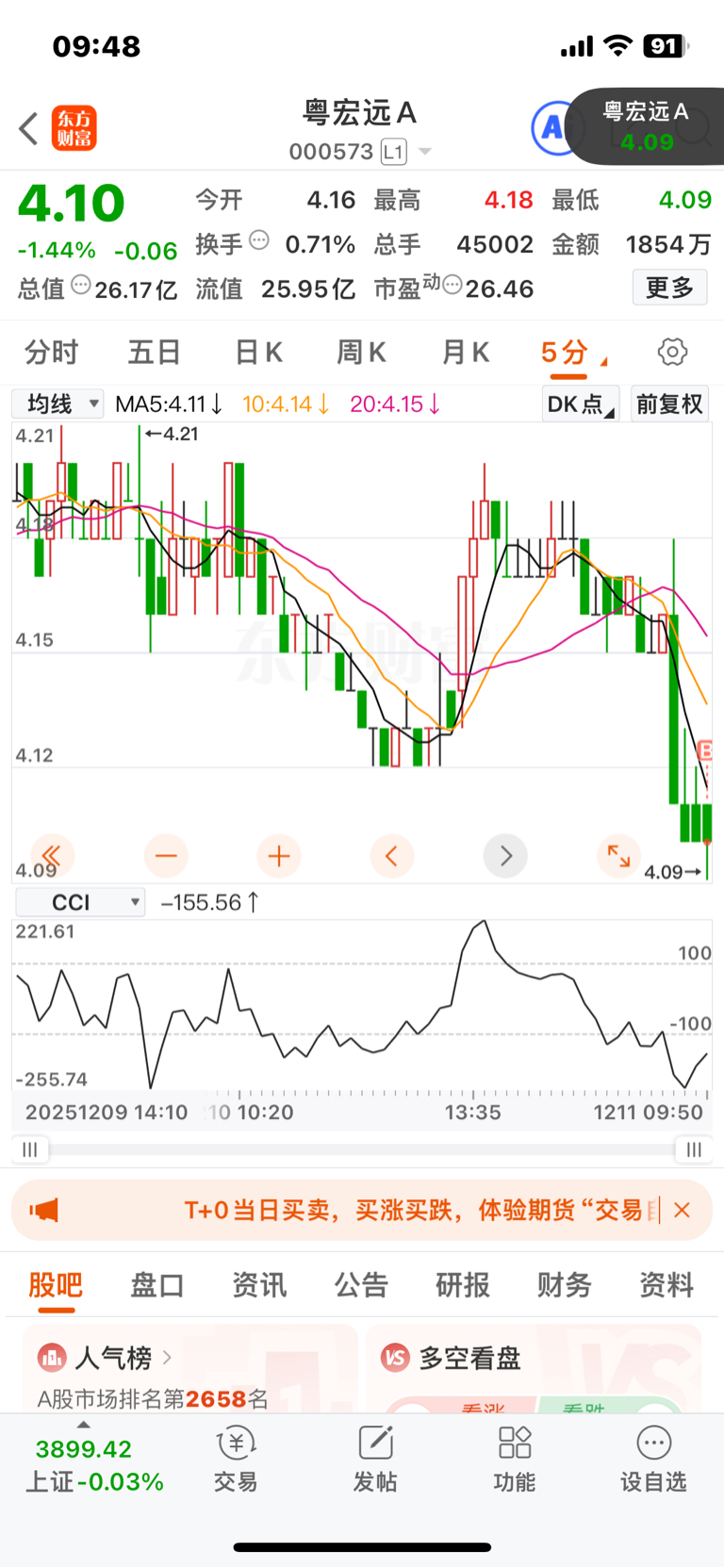724x1568 pixels.
Task: Tap the 10:4.14 moving average value
Action: (287, 404)
